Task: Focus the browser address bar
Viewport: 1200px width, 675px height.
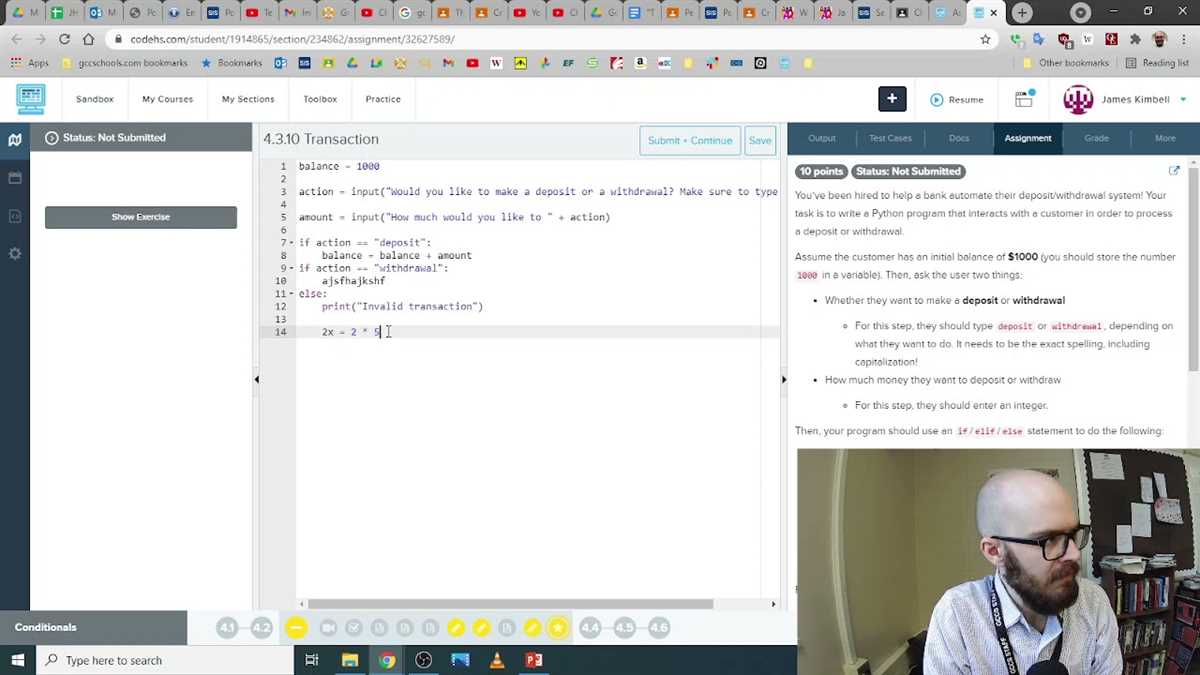Action: pos(540,39)
